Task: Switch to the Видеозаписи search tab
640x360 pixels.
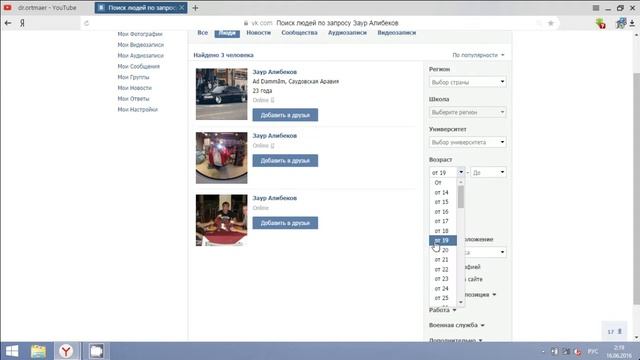Action: pos(397,33)
